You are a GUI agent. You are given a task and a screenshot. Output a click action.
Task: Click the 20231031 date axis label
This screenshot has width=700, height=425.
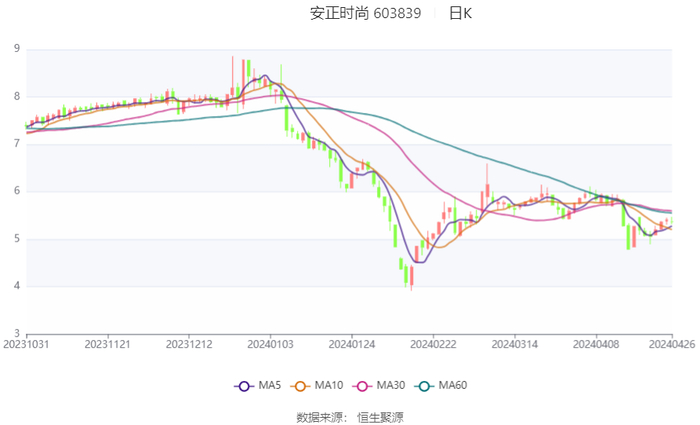[27, 343]
